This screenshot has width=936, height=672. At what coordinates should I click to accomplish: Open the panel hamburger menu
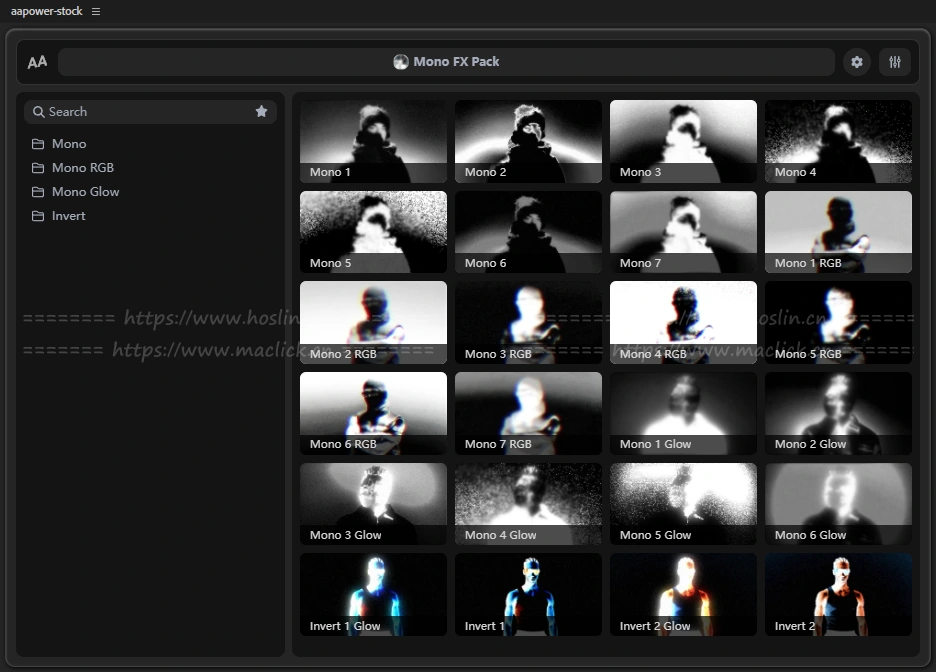click(x=96, y=11)
